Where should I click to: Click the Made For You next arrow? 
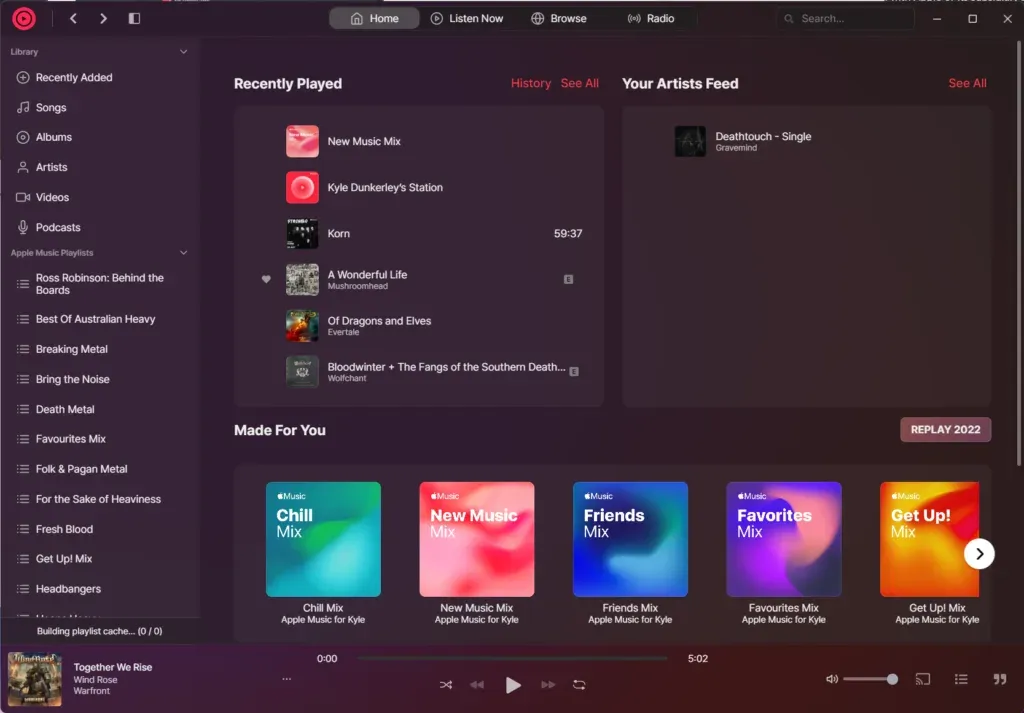[x=979, y=554]
